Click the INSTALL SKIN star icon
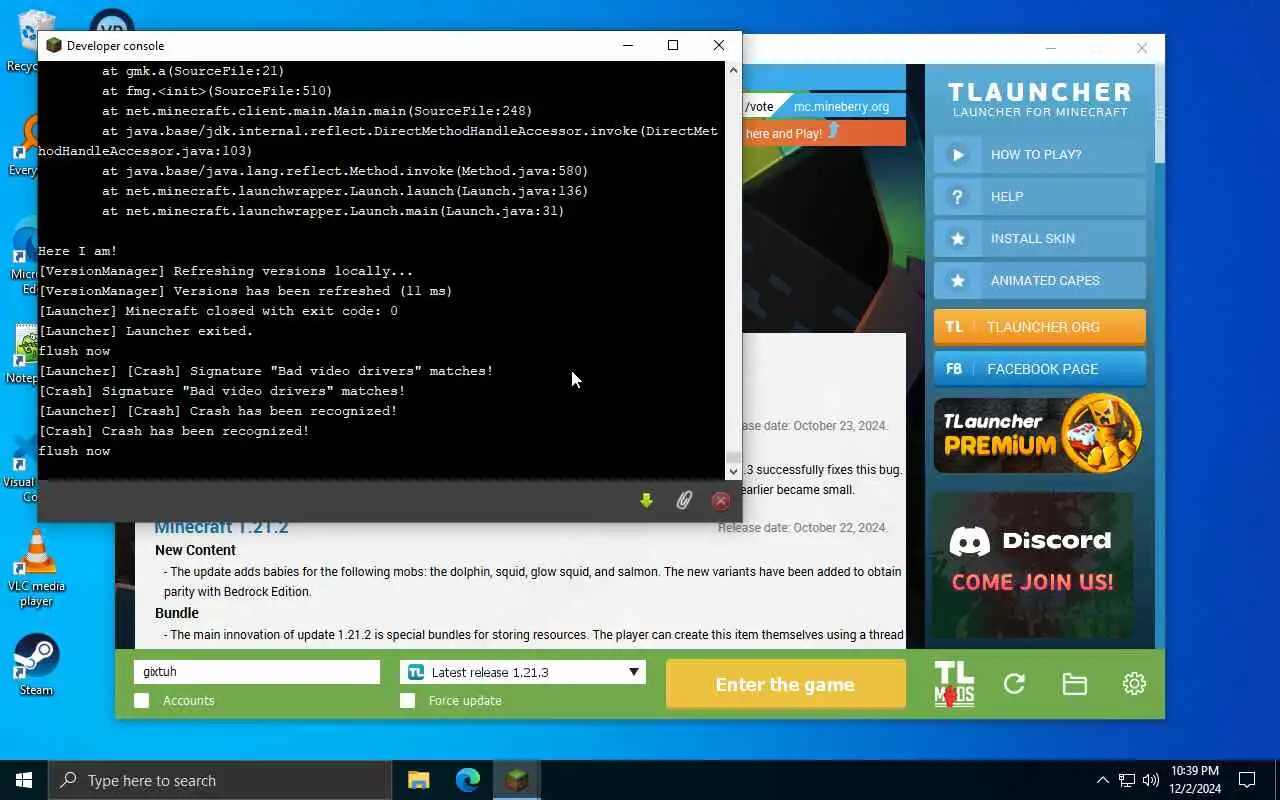The width and height of the screenshot is (1280, 800). [957, 239]
